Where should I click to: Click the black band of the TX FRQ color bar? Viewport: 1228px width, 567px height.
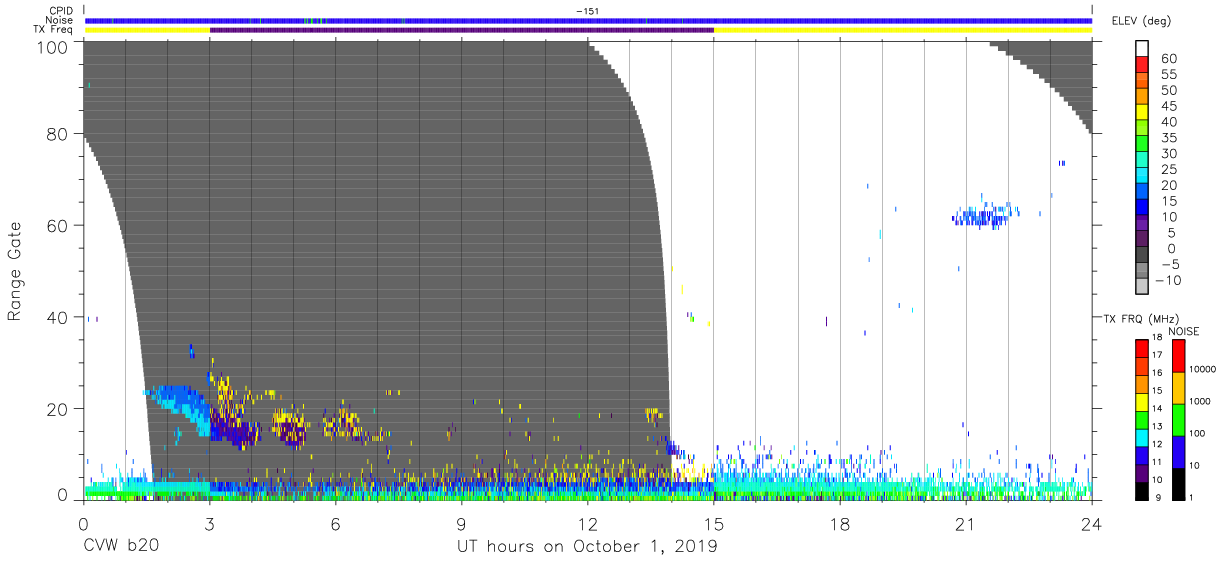(1142, 490)
